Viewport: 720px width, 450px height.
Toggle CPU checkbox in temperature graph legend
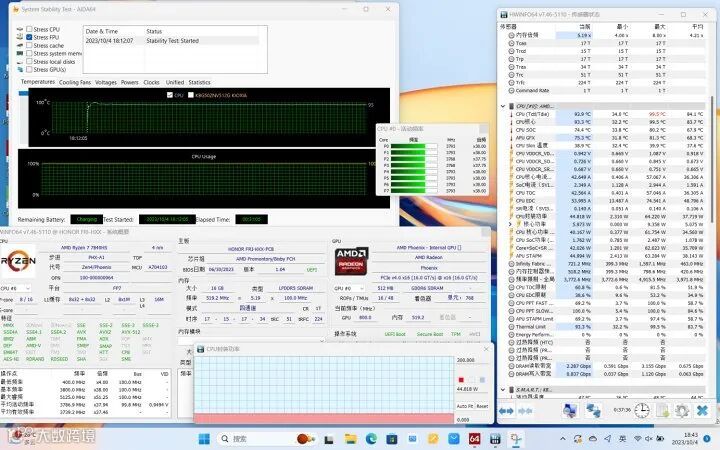(170, 95)
